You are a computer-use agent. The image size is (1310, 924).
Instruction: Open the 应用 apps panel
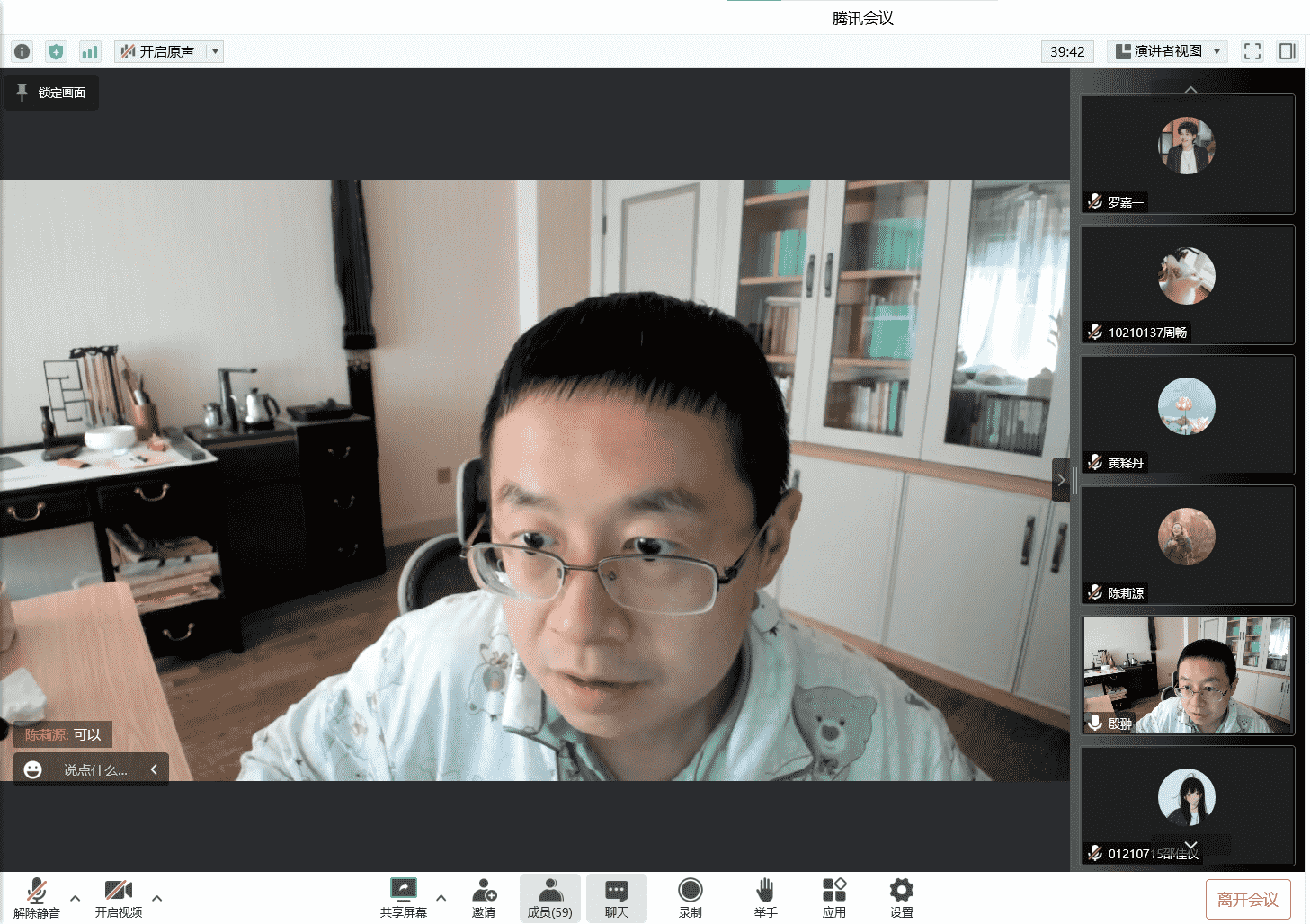833,898
